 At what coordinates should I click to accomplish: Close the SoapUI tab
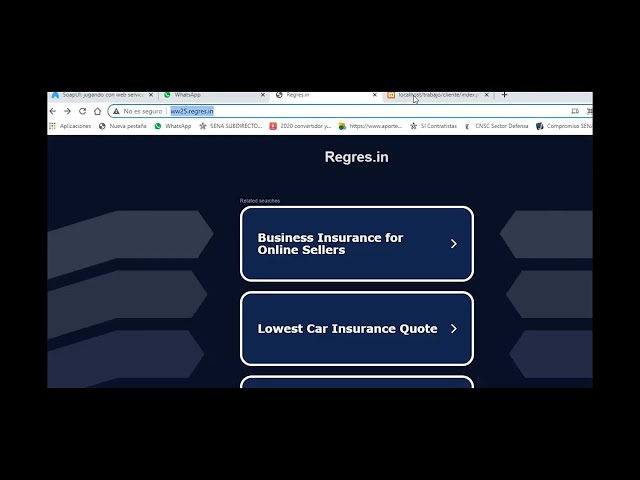point(151,95)
